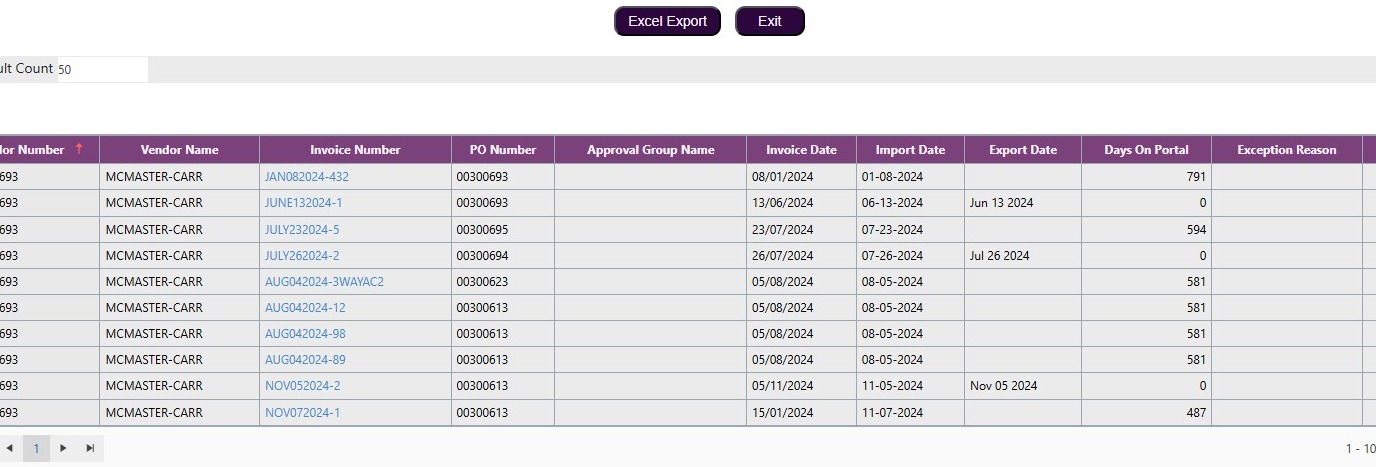Sort by Days On Portal column

click(x=1146, y=150)
